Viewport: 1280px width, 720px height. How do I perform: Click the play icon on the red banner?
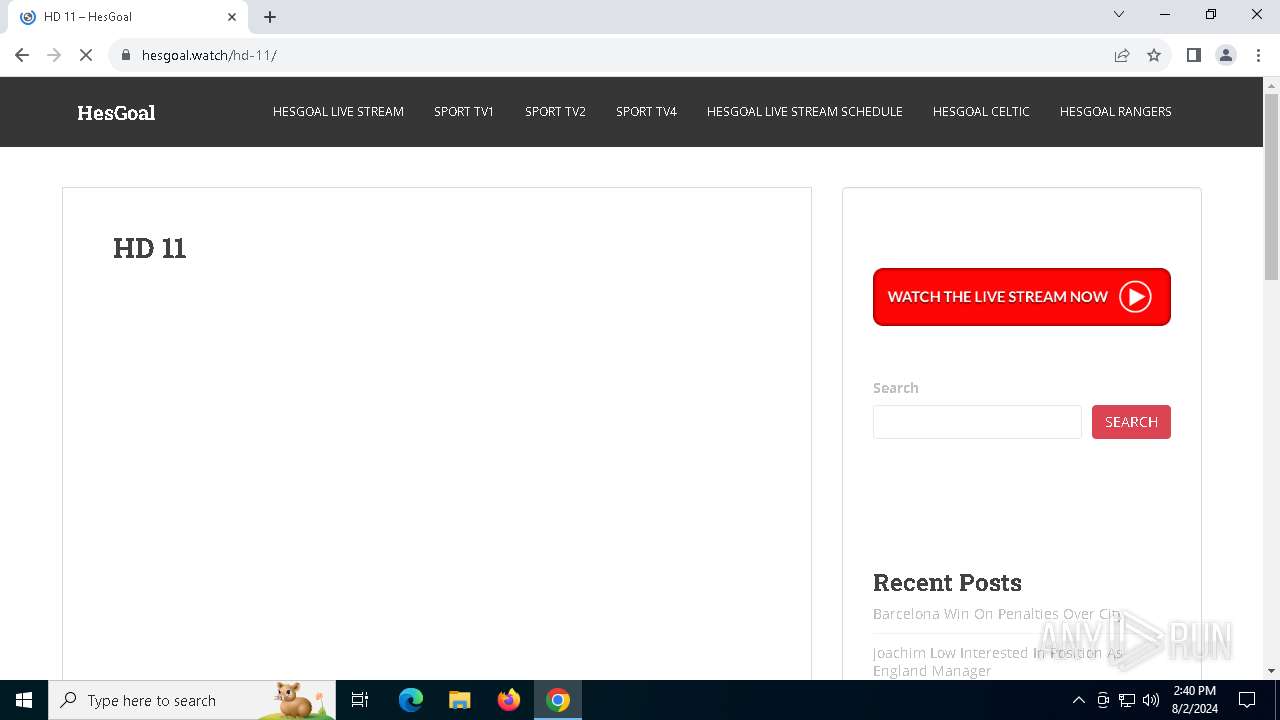pyautogui.click(x=1135, y=297)
